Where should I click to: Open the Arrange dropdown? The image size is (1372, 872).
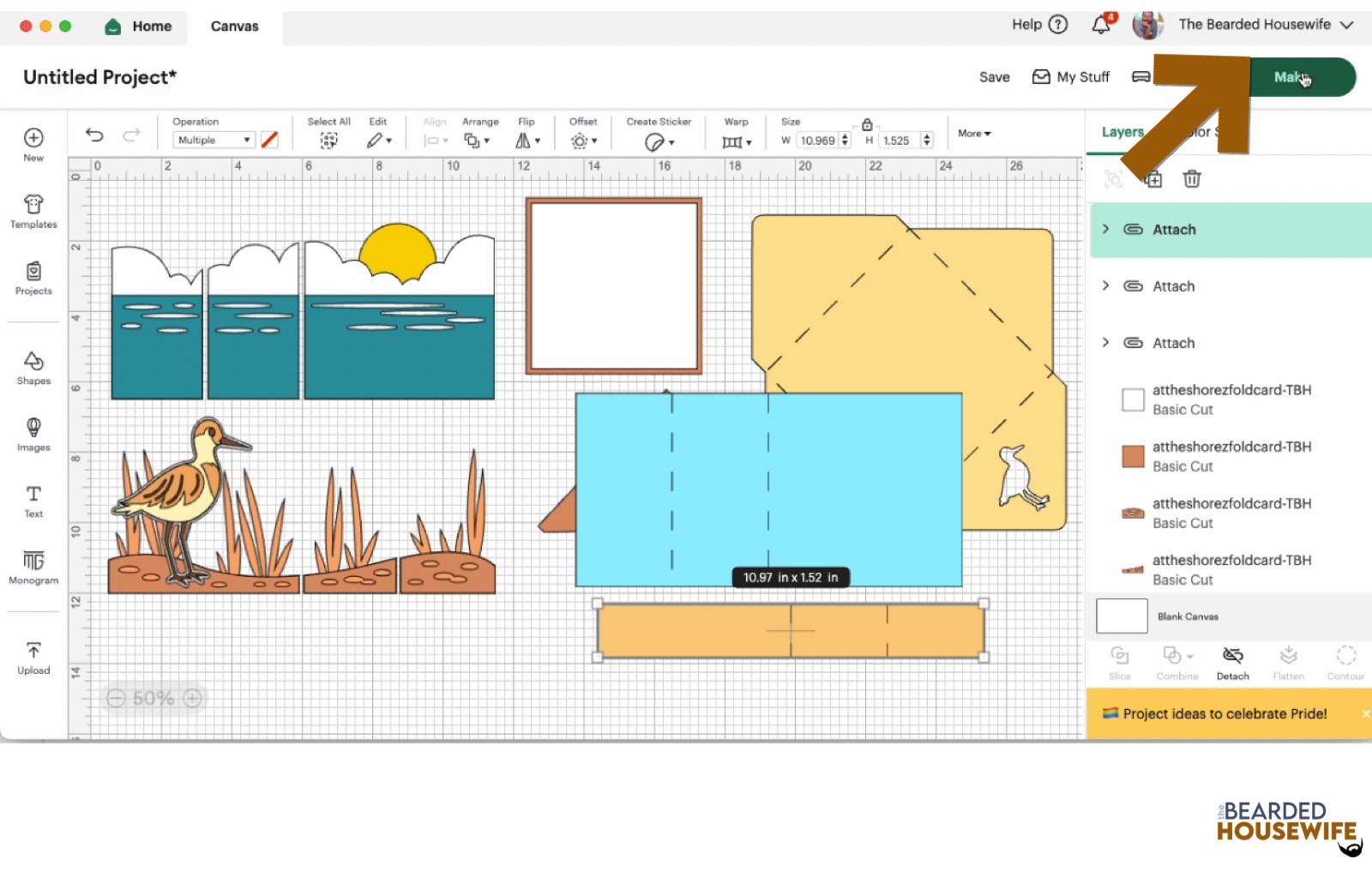pyautogui.click(x=477, y=141)
